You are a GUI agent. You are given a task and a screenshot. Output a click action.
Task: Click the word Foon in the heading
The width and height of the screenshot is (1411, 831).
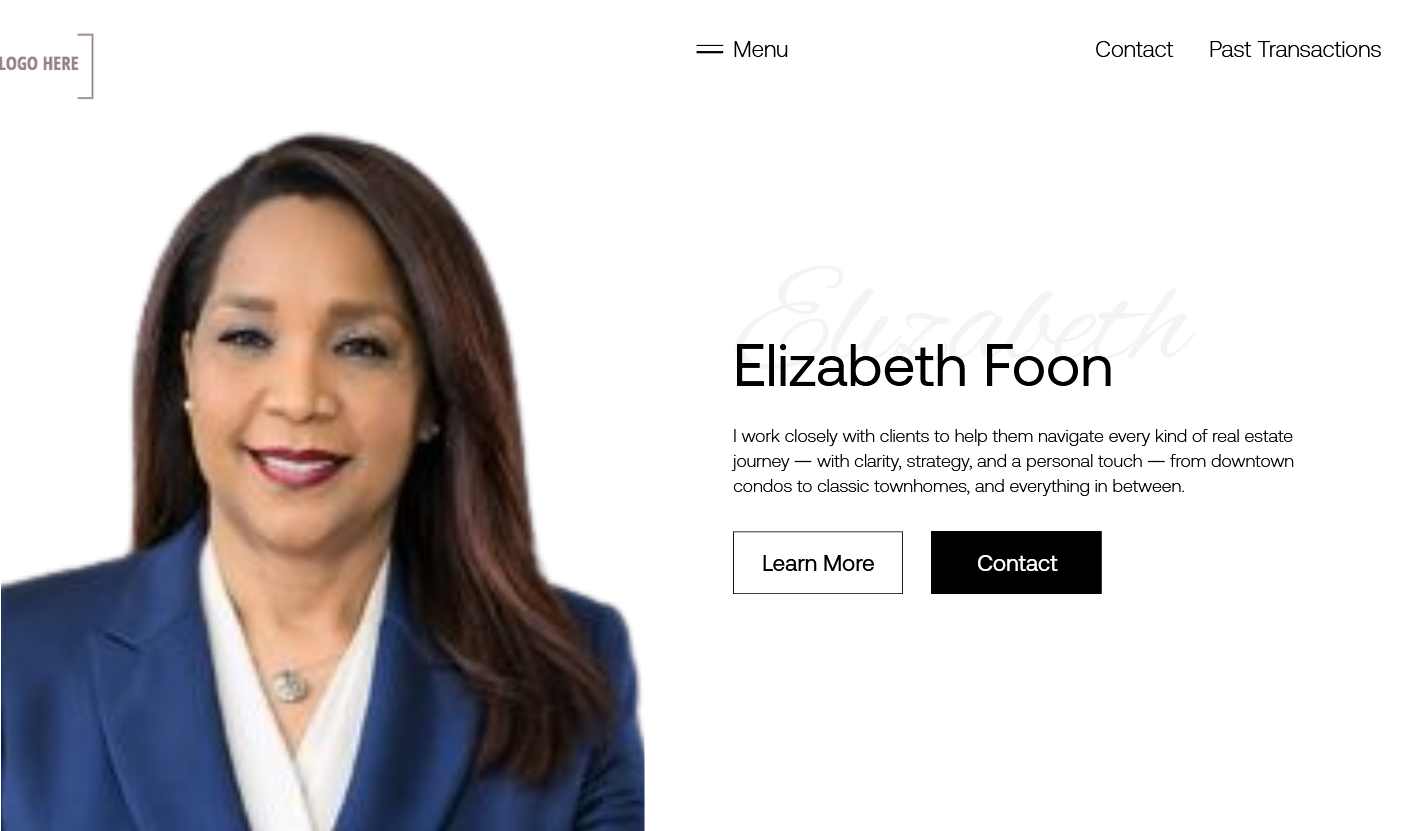click(x=1048, y=366)
